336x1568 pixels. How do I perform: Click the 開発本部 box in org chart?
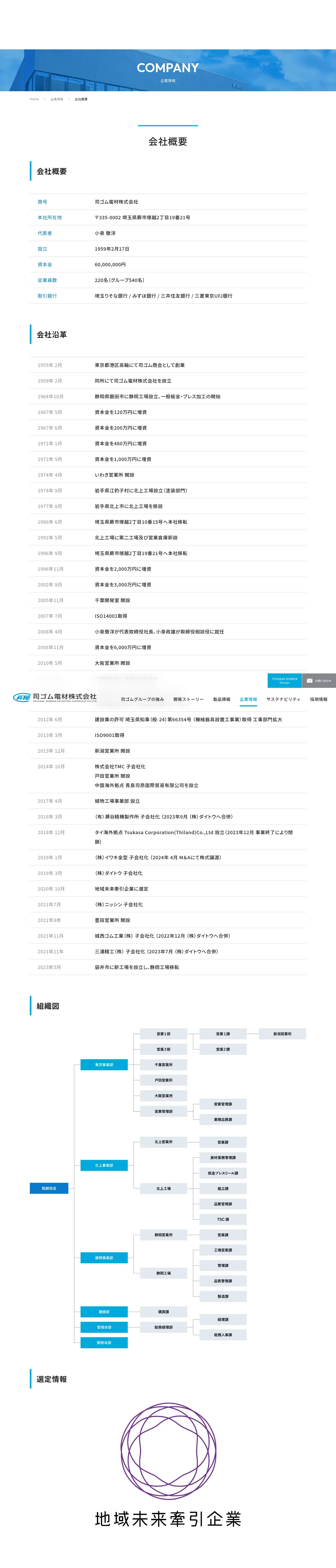(104, 1343)
